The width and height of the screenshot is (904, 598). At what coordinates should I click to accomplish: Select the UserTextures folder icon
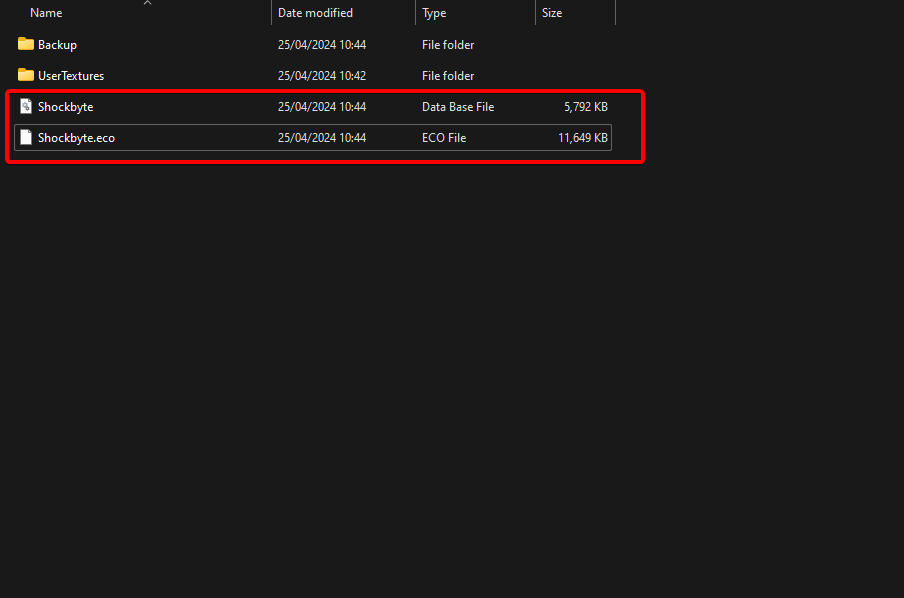coord(25,75)
